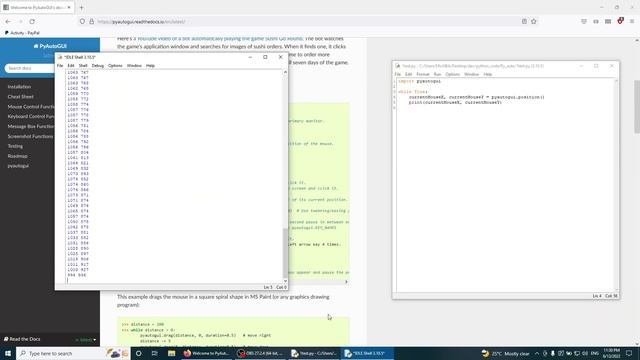Bookmark this page with the star icon
Image resolution: width=640 pixels, height=360 pixels.
pyautogui.click(x=533, y=21)
